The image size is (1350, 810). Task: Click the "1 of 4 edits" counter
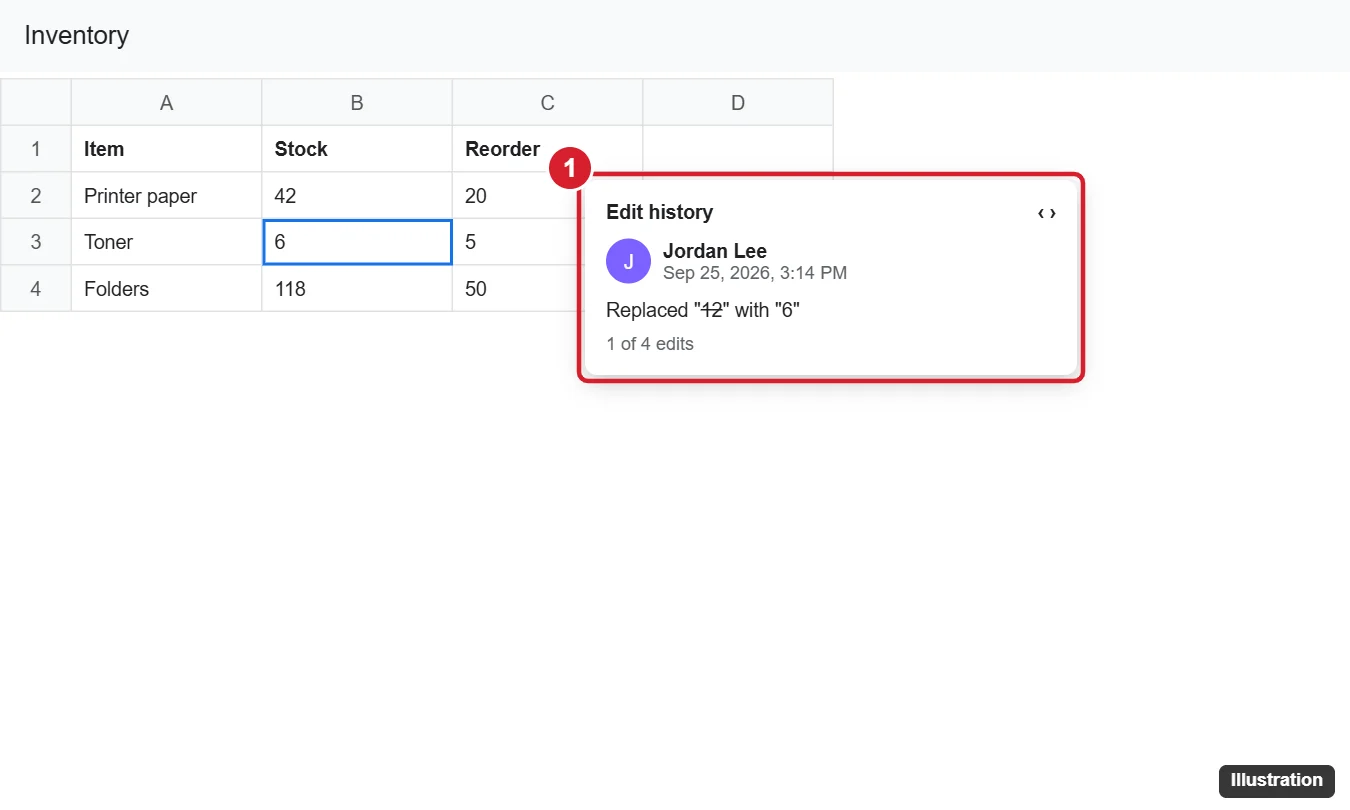point(650,344)
